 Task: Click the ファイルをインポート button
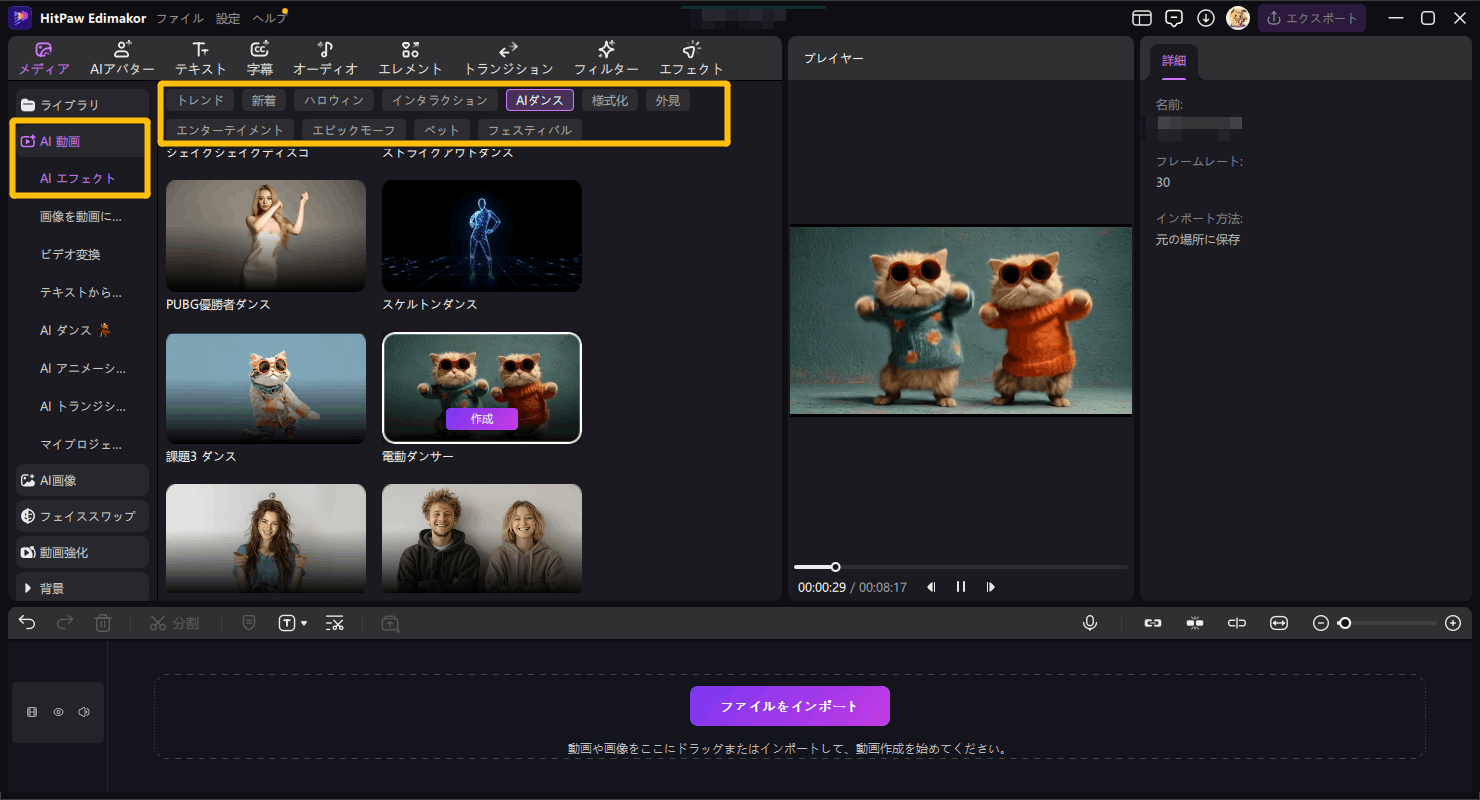789,706
